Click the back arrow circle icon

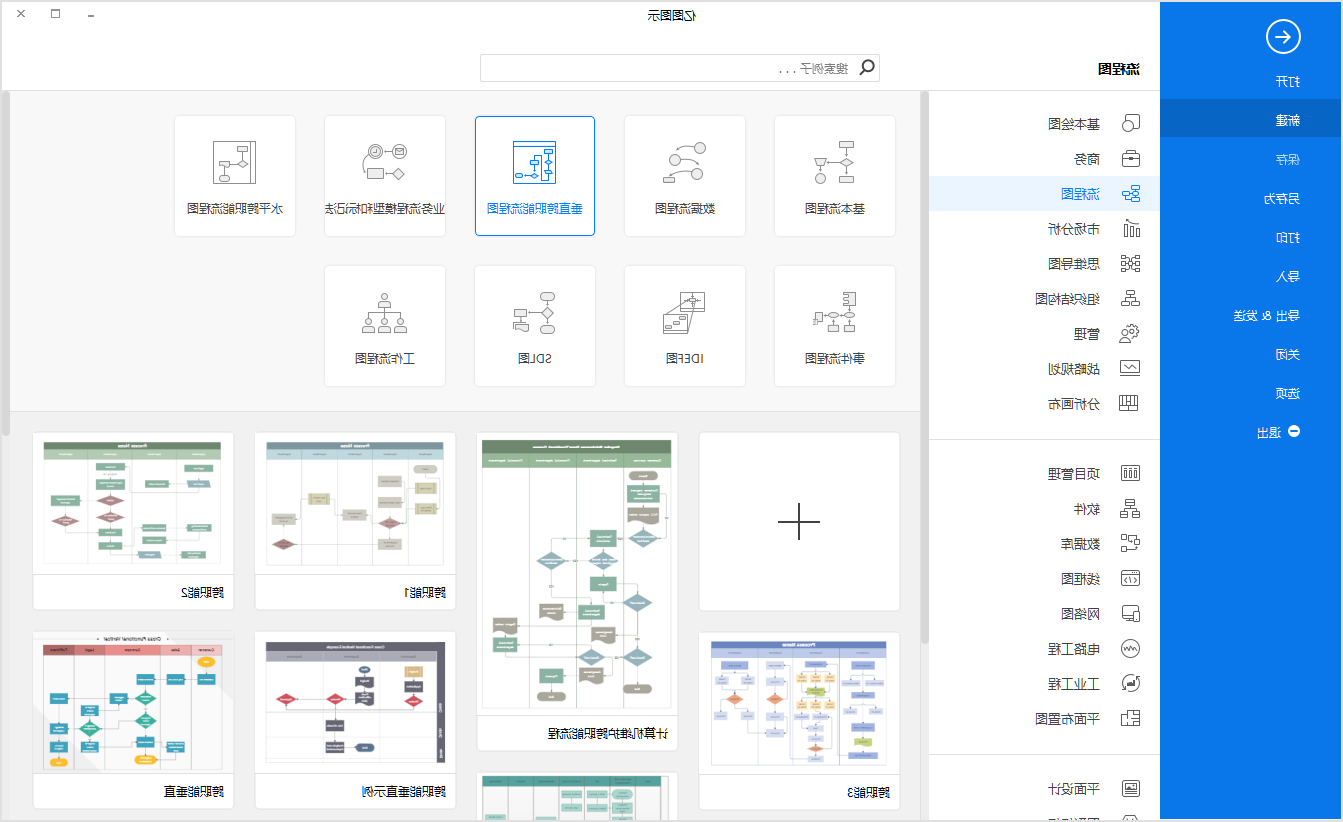[x=1283, y=37]
